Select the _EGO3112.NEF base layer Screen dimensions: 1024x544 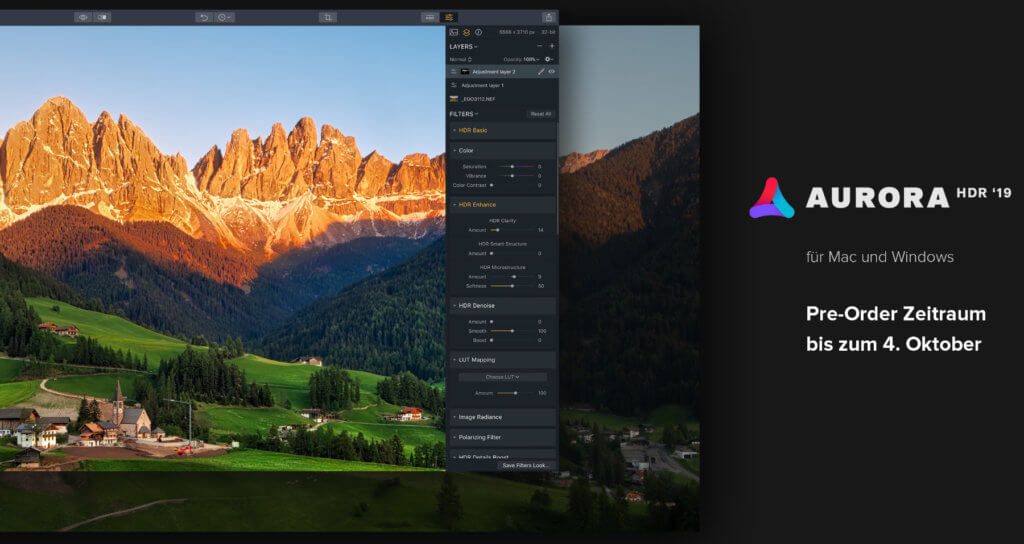coord(502,99)
